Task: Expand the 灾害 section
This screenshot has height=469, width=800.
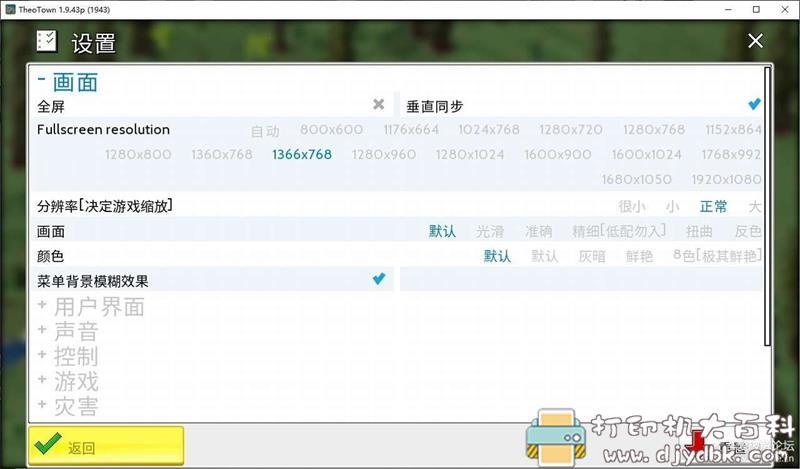Action: (68, 406)
